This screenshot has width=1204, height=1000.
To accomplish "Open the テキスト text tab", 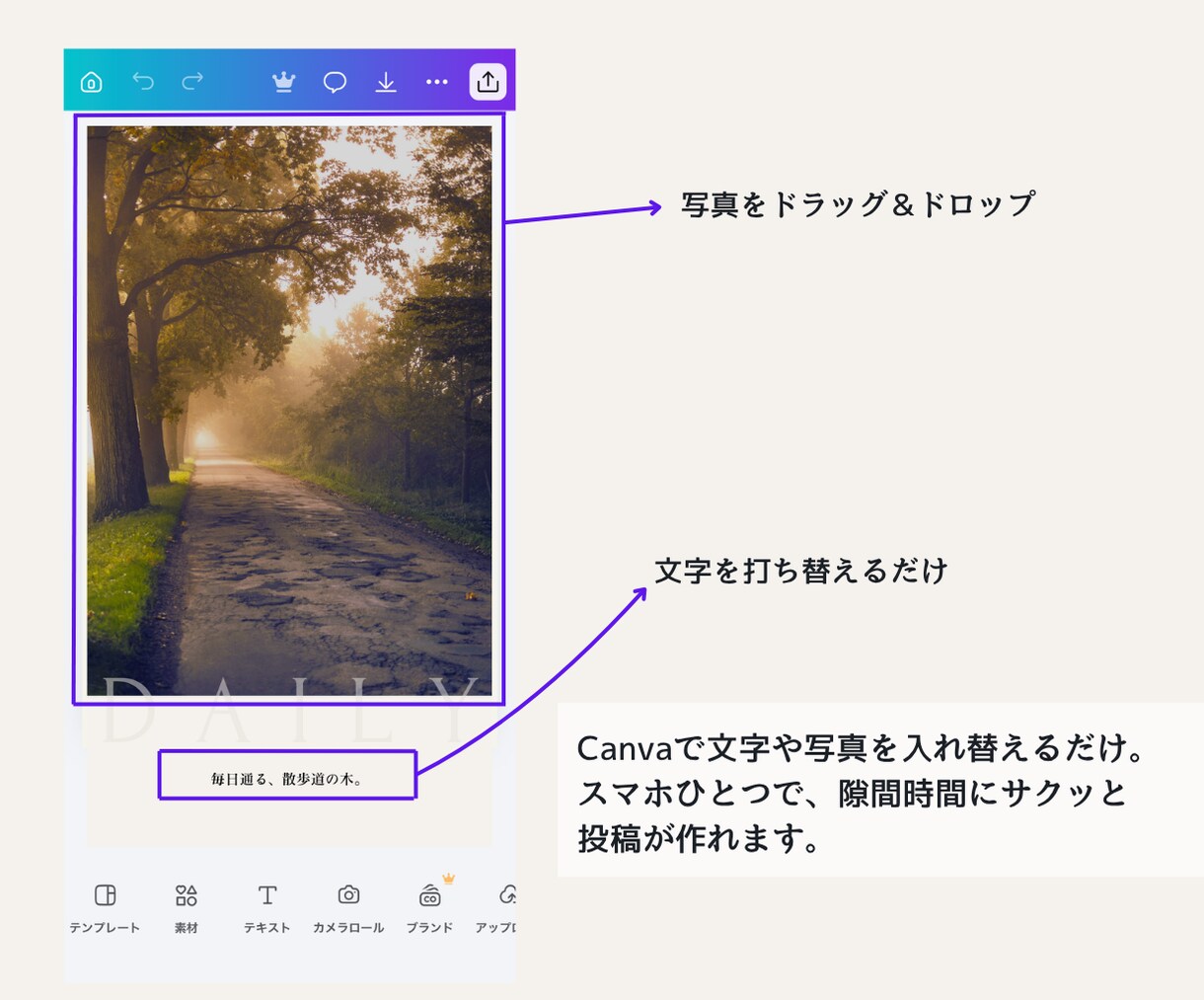I will point(267,907).
